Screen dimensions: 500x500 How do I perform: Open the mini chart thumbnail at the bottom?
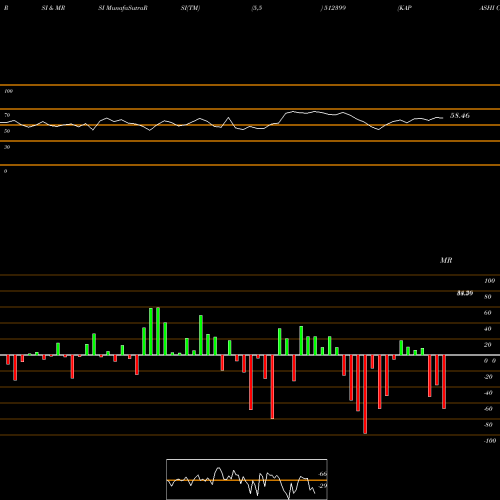click(247, 479)
